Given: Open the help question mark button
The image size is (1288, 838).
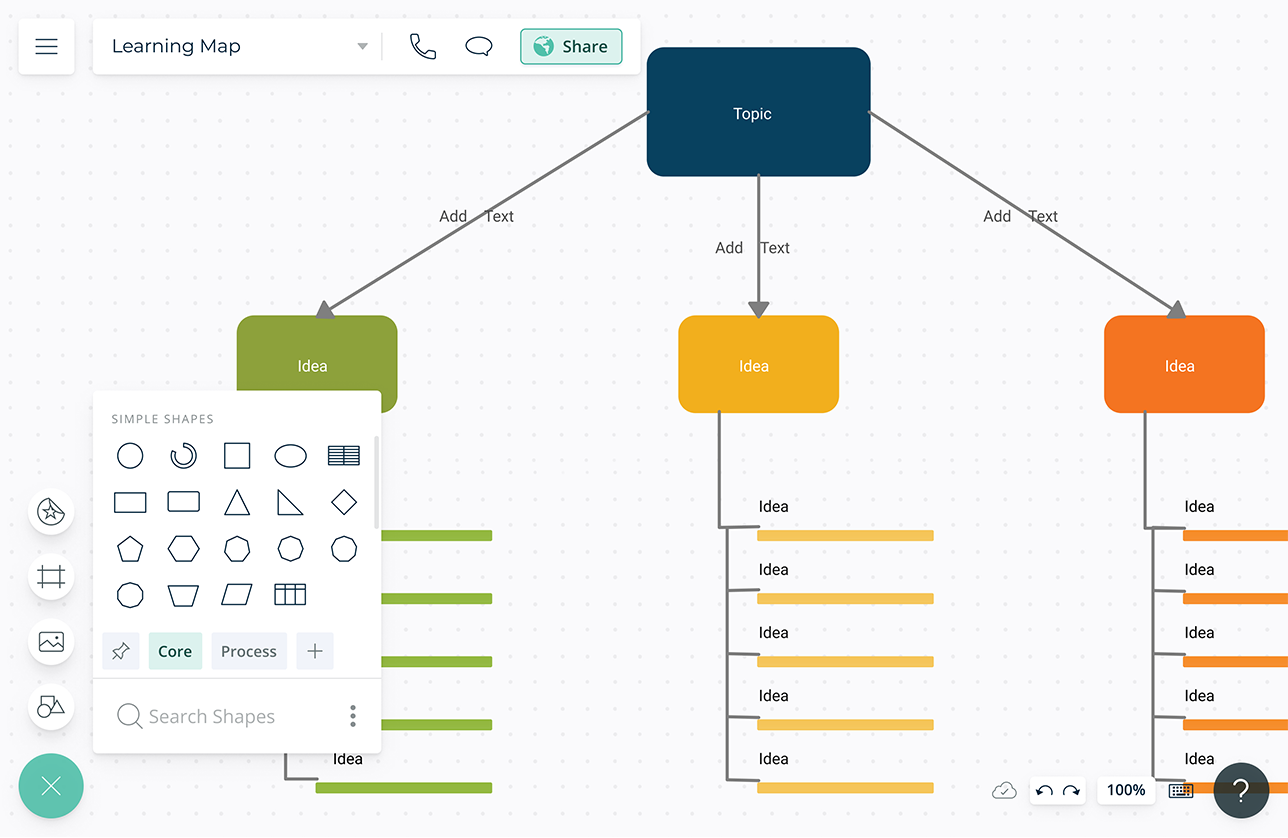Looking at the screenshot, I should coord(1241,791).
